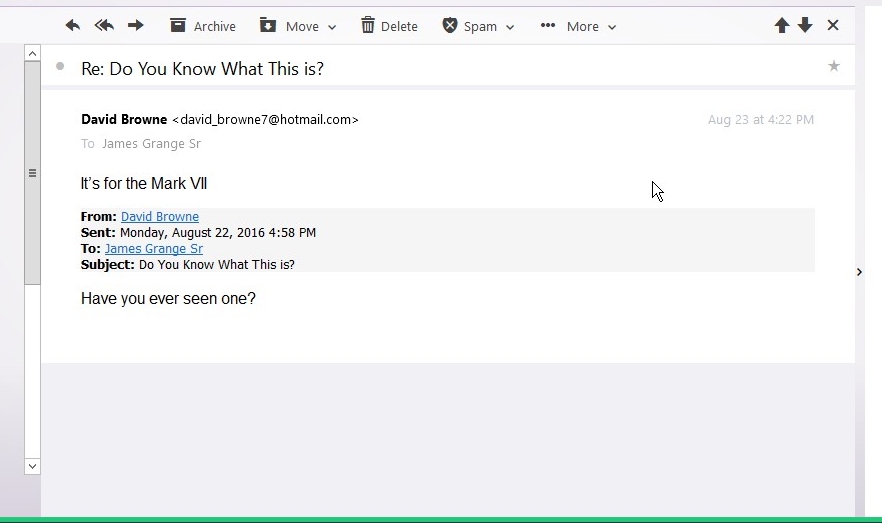Go to next message with down arrow

[x=806, y=25]
